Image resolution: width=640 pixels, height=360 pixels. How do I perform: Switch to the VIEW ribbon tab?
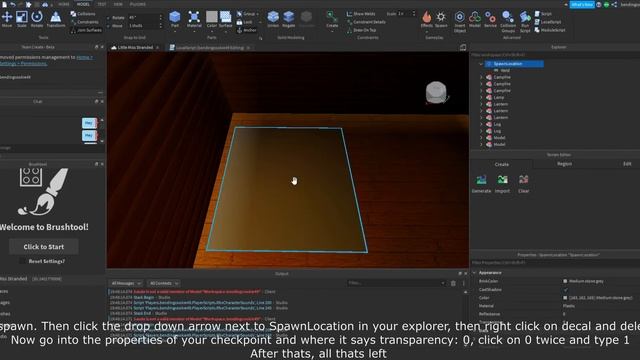coord(118,4)
